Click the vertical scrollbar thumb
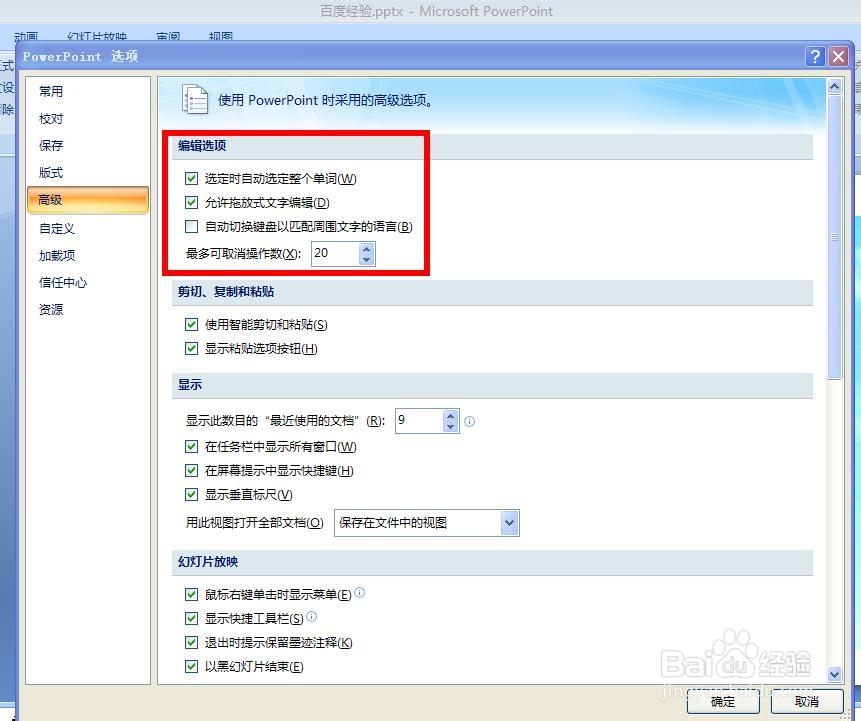Image resolution: width=861 pixels, height=721 pixels. [834, 237]
